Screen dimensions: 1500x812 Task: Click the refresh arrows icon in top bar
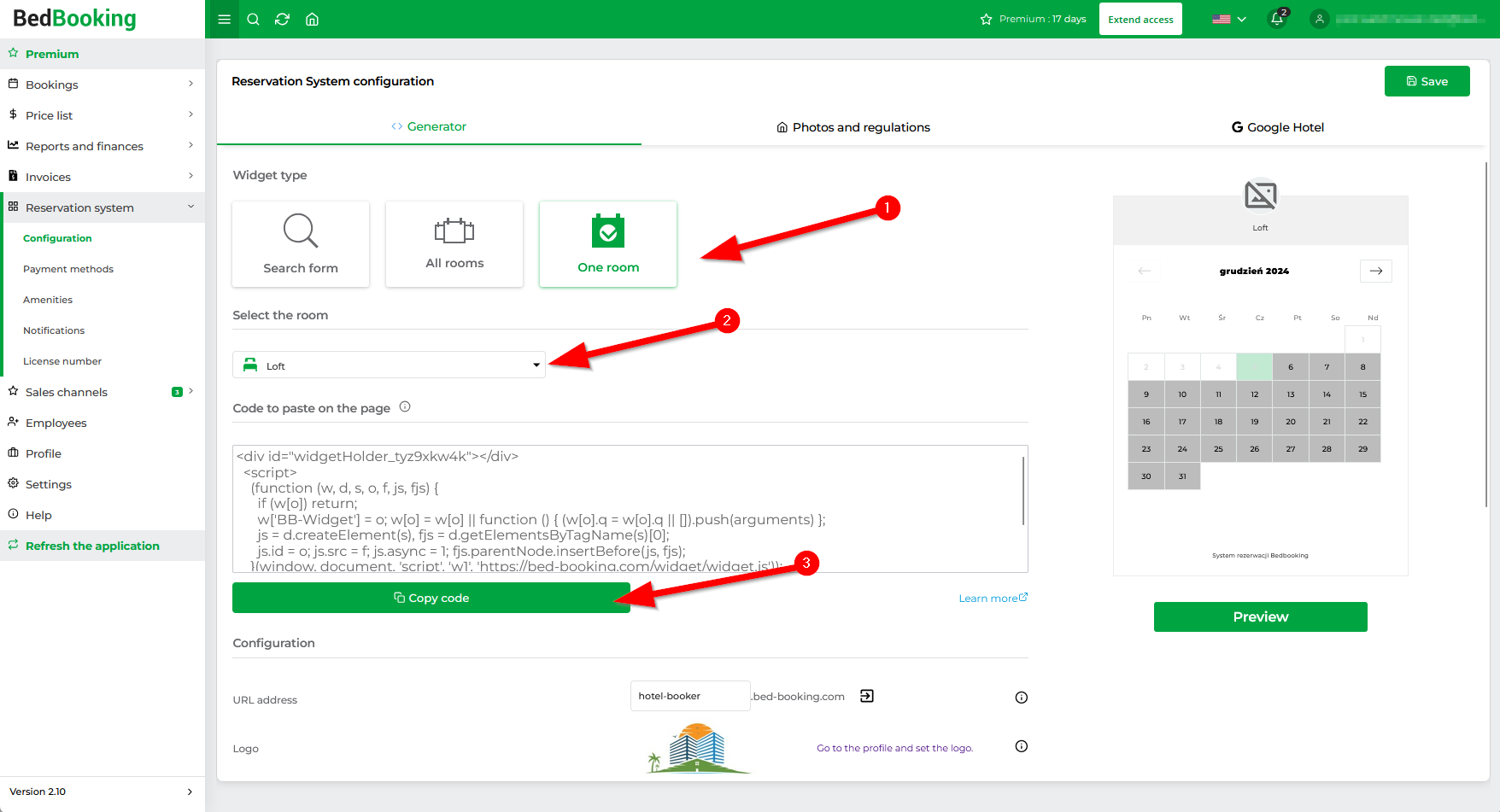(x=282, y=20)
